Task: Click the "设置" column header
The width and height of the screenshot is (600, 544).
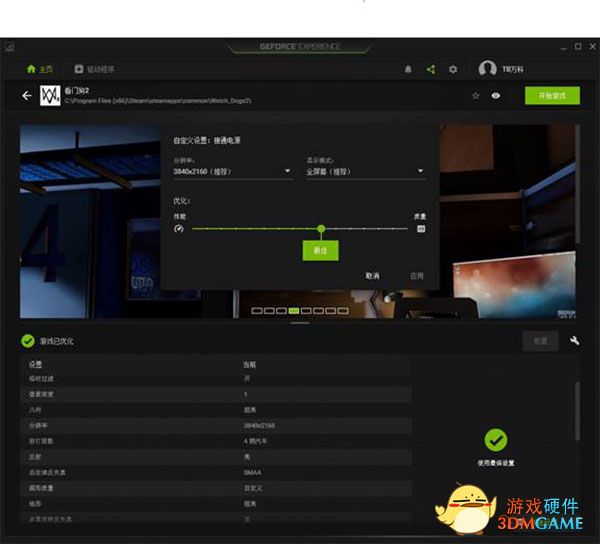Action: (x=36, y=365)
